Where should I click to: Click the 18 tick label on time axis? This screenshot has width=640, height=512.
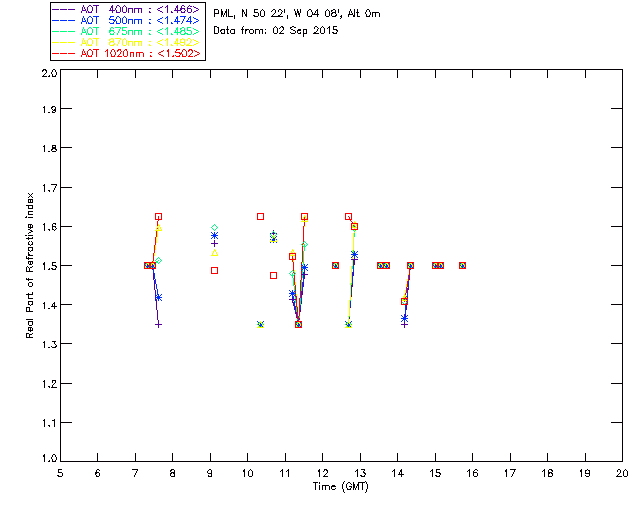pos(548,473)
